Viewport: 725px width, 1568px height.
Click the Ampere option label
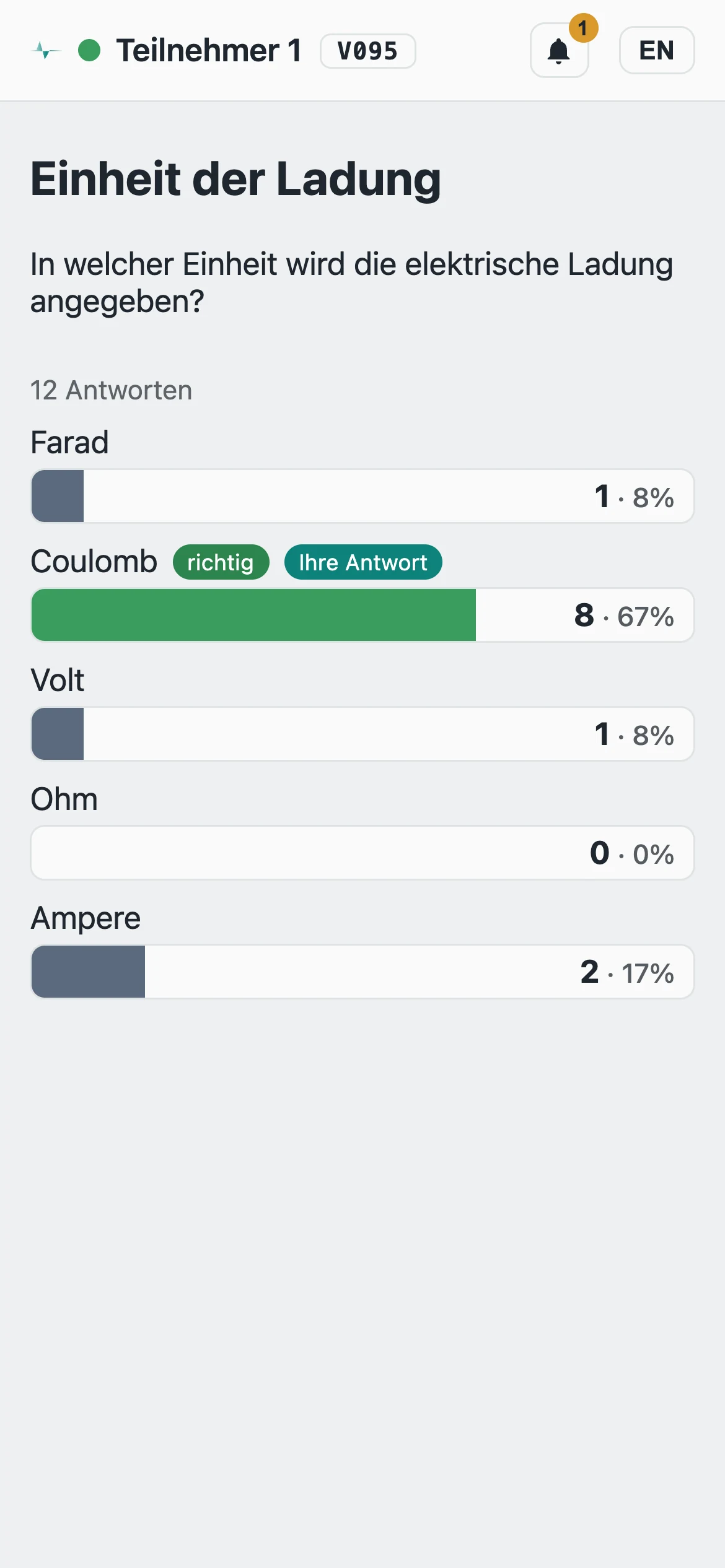click(86, 918)
